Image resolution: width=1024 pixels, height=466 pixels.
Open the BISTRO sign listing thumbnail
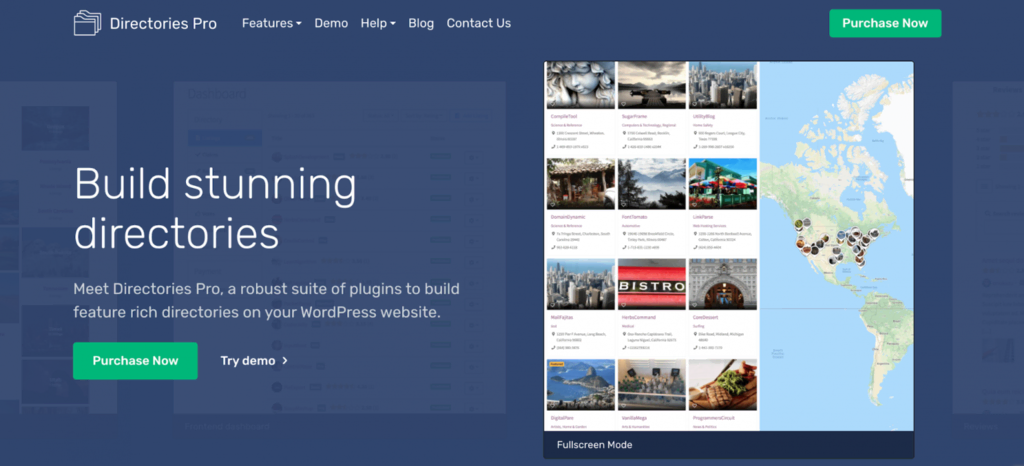click(x=652, y=283)
